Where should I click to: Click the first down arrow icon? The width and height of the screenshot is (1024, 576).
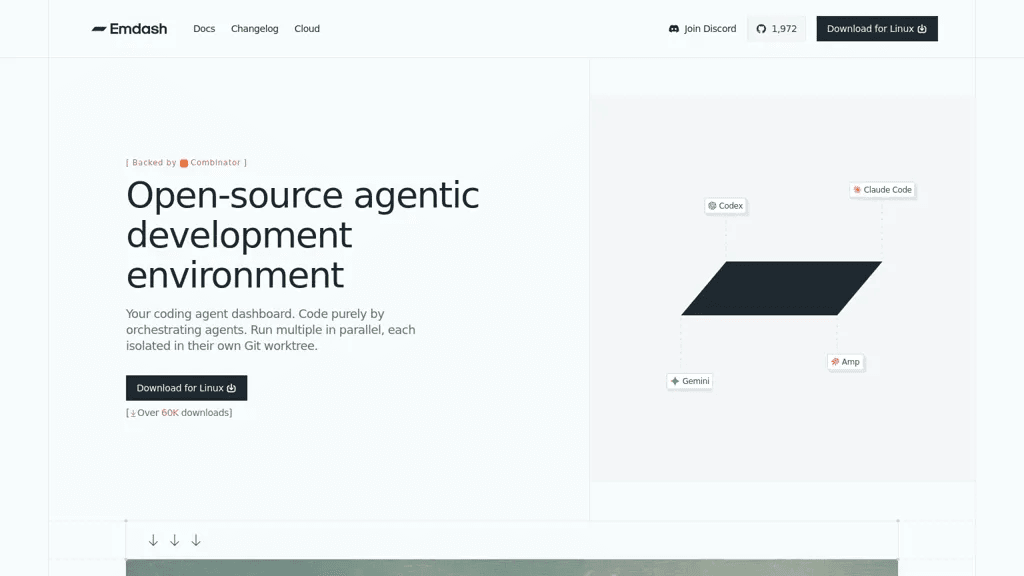[153, 540]
